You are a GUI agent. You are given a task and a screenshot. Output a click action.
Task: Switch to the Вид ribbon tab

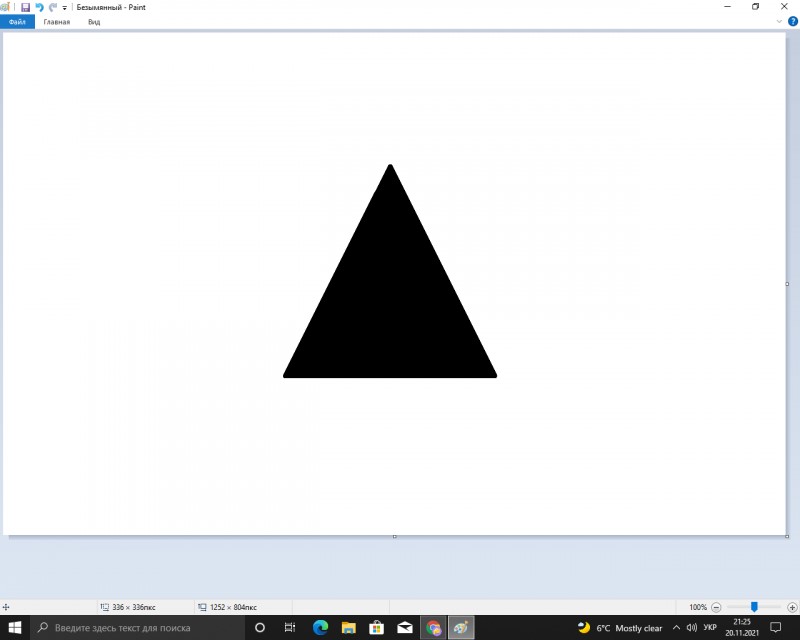pos(94,21)
